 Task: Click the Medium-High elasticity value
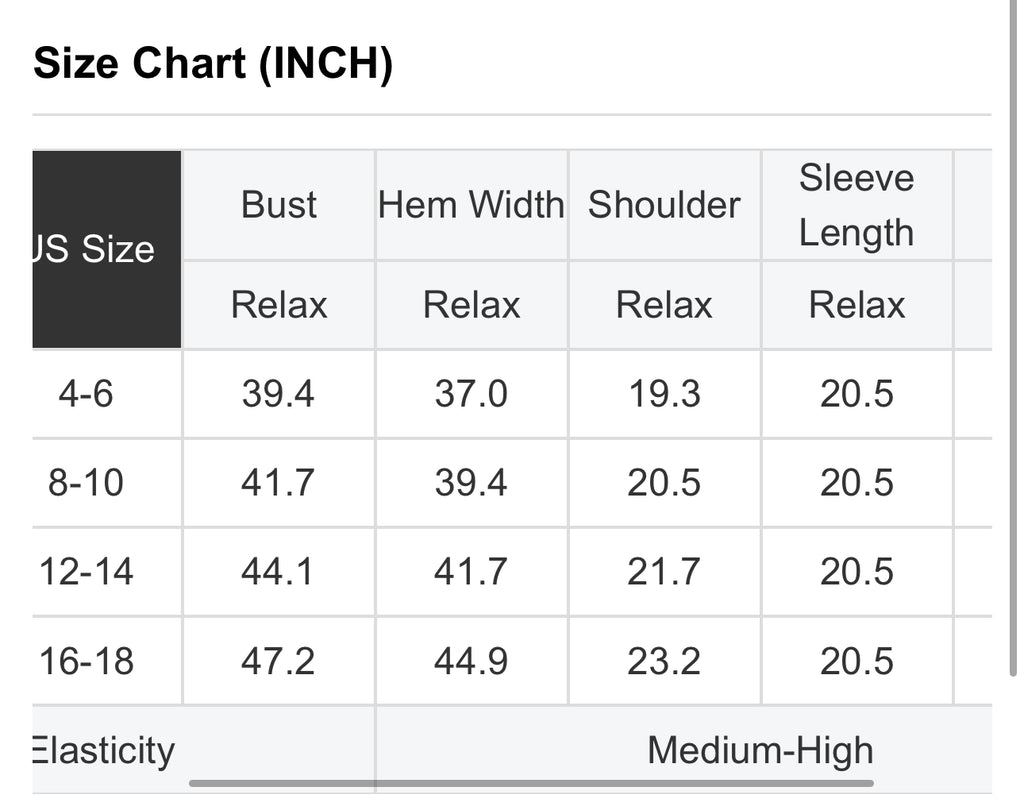[x=760, y=750]
